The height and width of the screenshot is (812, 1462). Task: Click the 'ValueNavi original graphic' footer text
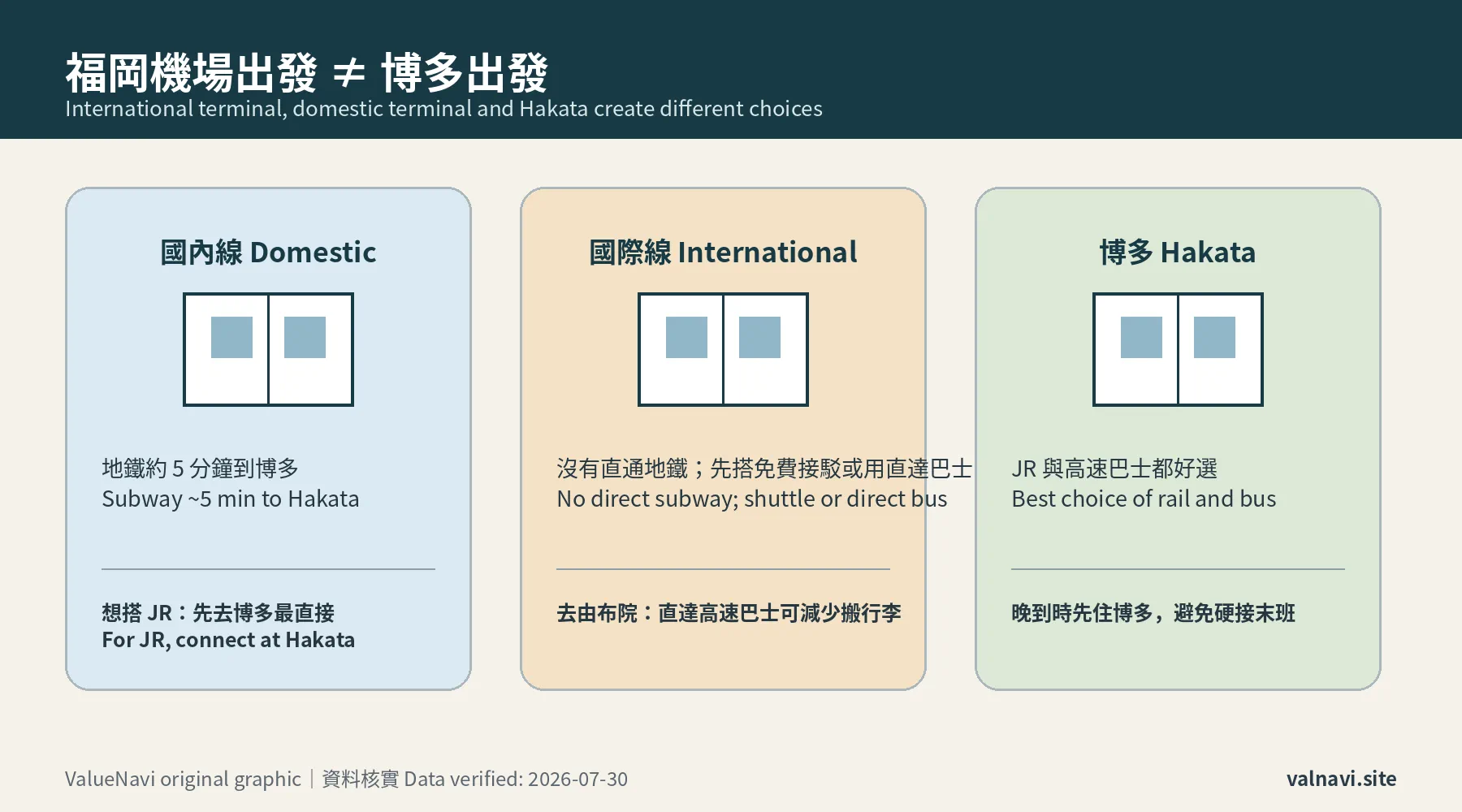click(x=183, y=780)
